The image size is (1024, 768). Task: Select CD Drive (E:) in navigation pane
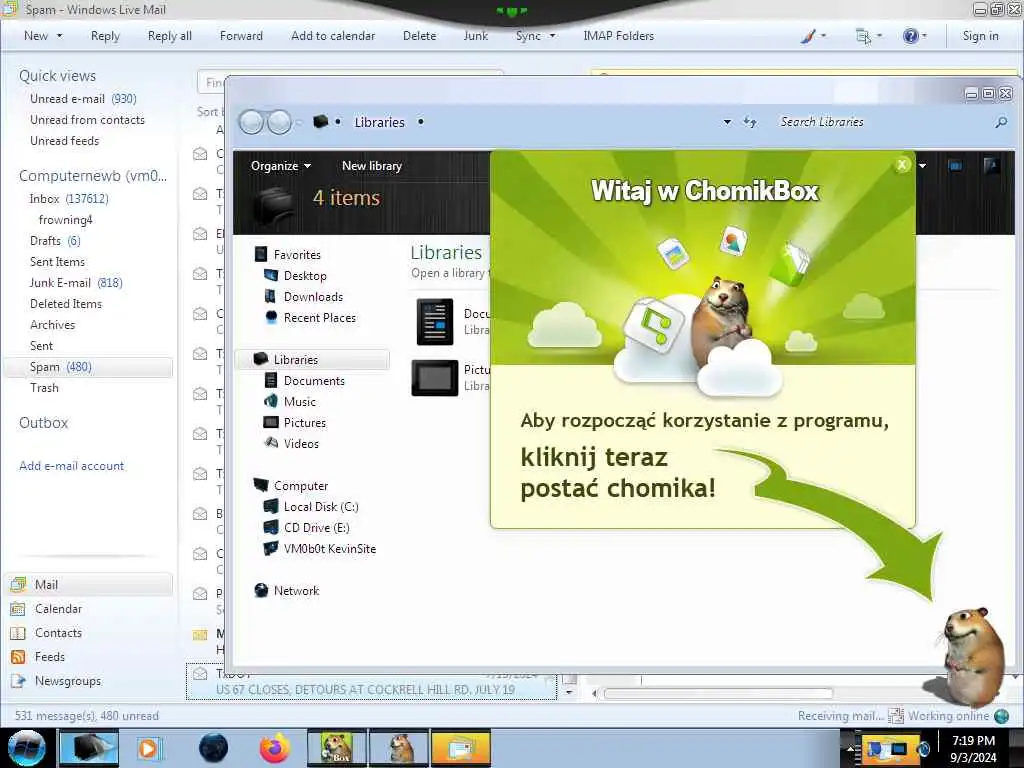(x=306, y=528)
